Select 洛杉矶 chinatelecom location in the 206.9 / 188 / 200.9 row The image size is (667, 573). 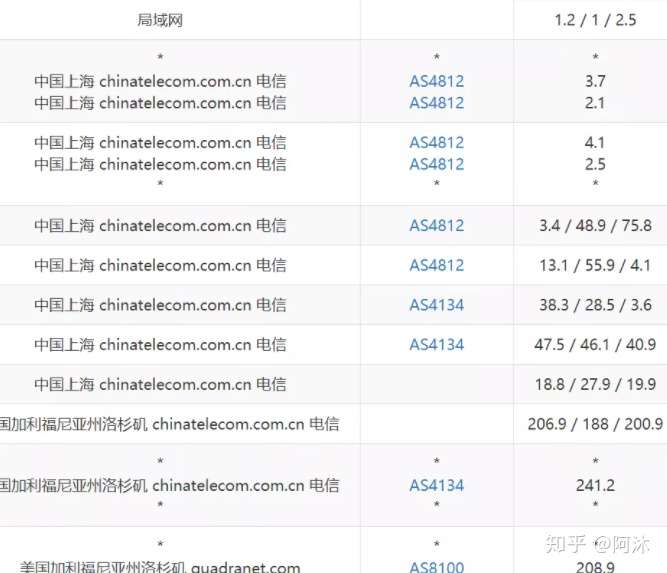[x=169, y=424]
